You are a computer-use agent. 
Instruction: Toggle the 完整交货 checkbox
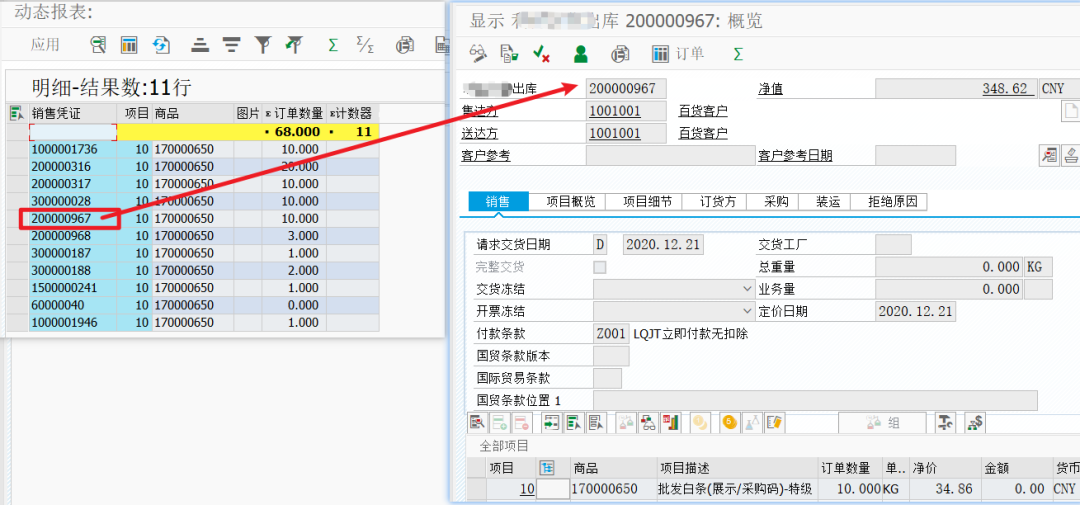pyautogui.click(x=601, y=267)
